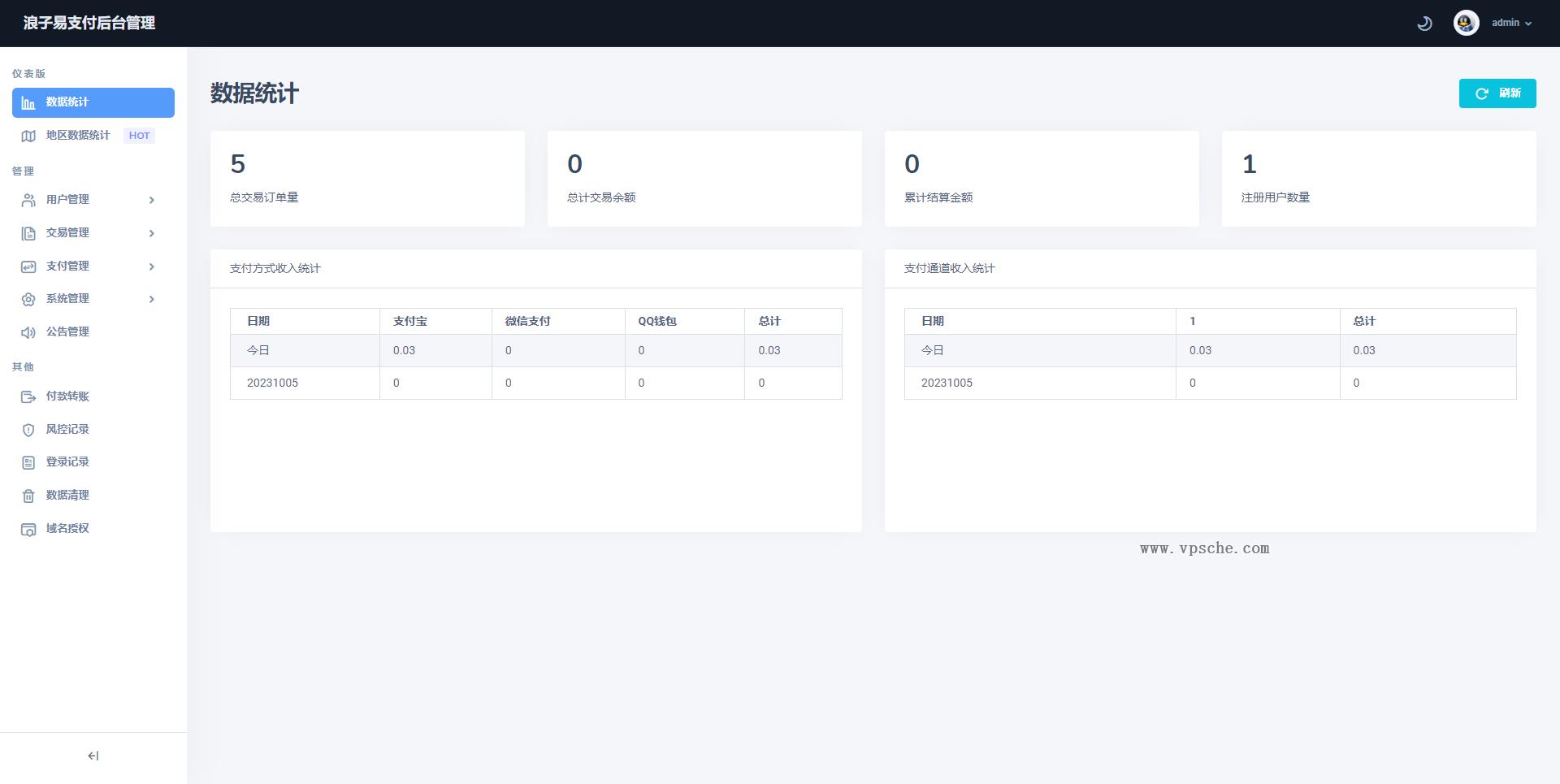Expand the 支付管理 submenu arrow
Viewport: 1560px width, 784px height.
[x=151, y=266]
